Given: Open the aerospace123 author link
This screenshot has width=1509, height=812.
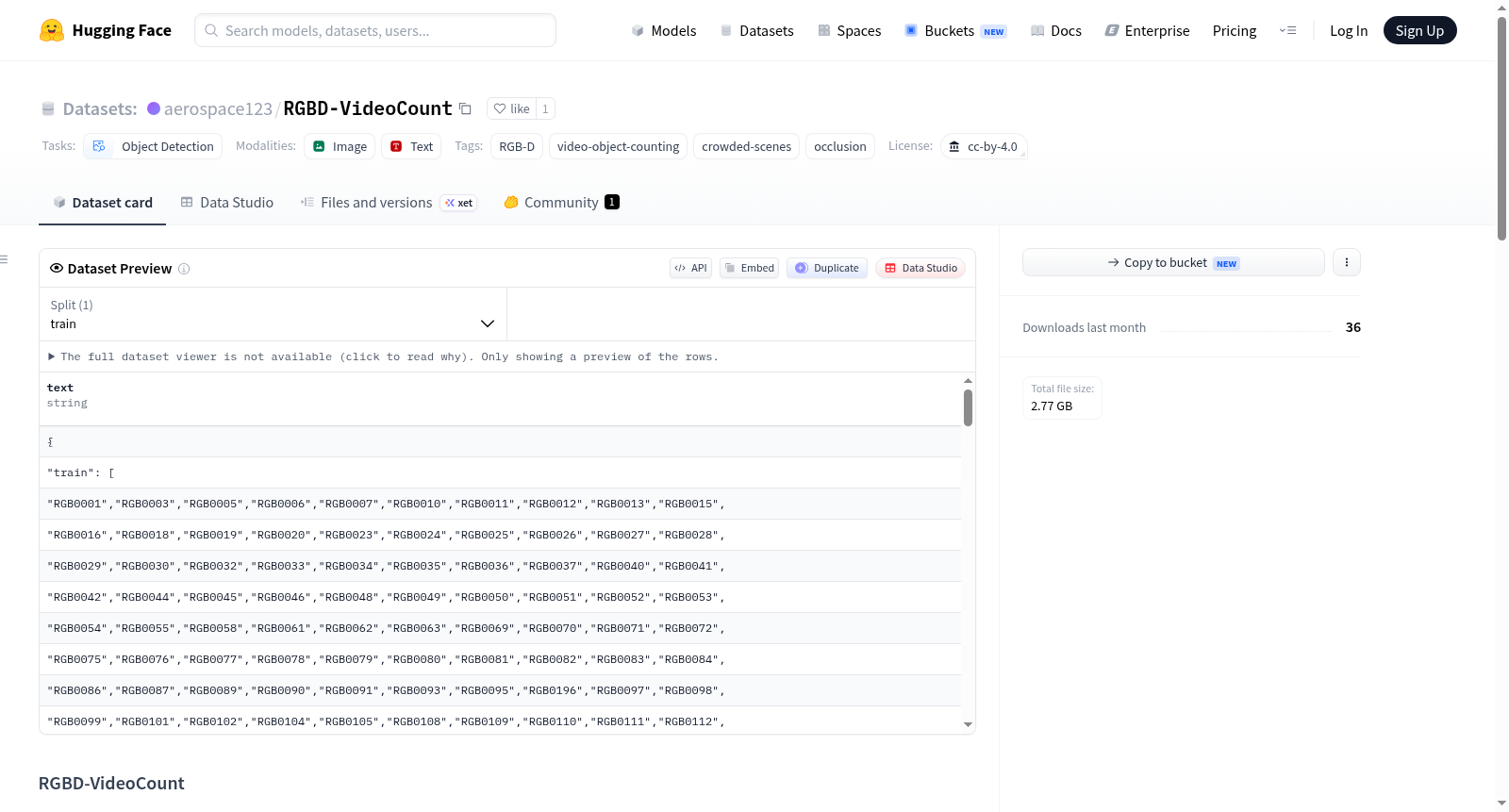Looking at the screenshot, I should point(218,108).
